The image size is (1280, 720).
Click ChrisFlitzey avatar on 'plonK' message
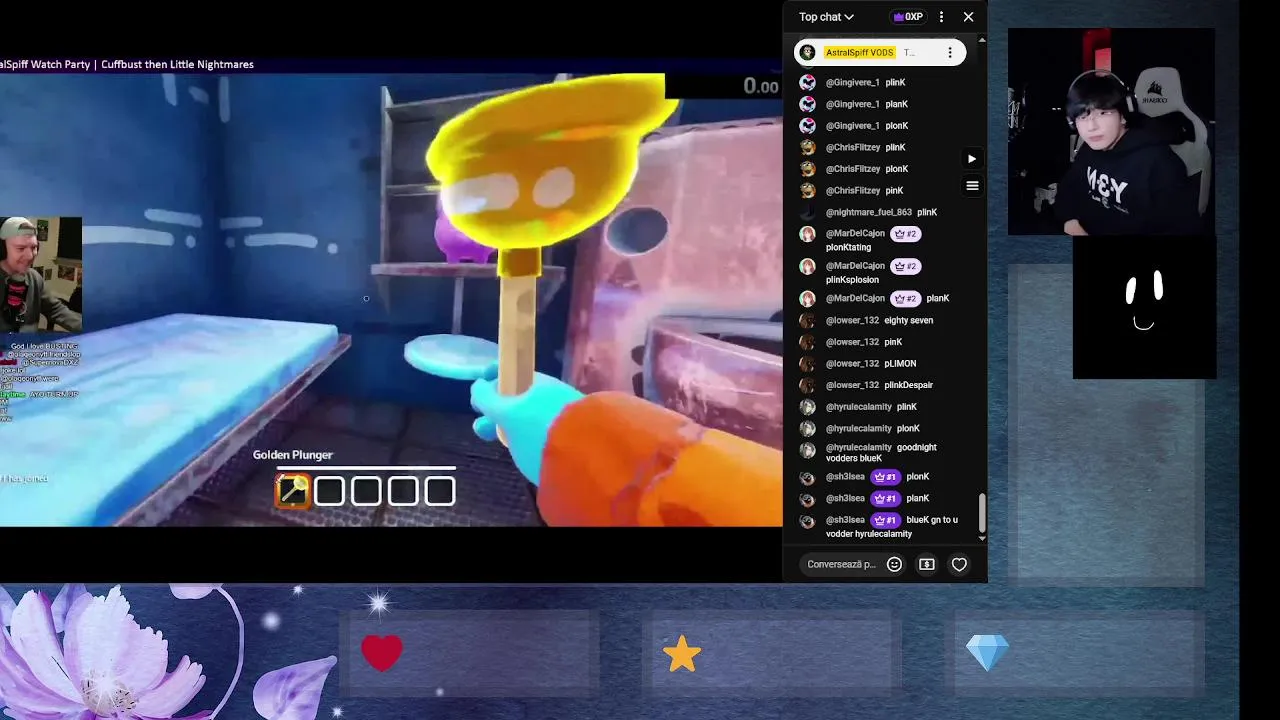coord(807,169)
